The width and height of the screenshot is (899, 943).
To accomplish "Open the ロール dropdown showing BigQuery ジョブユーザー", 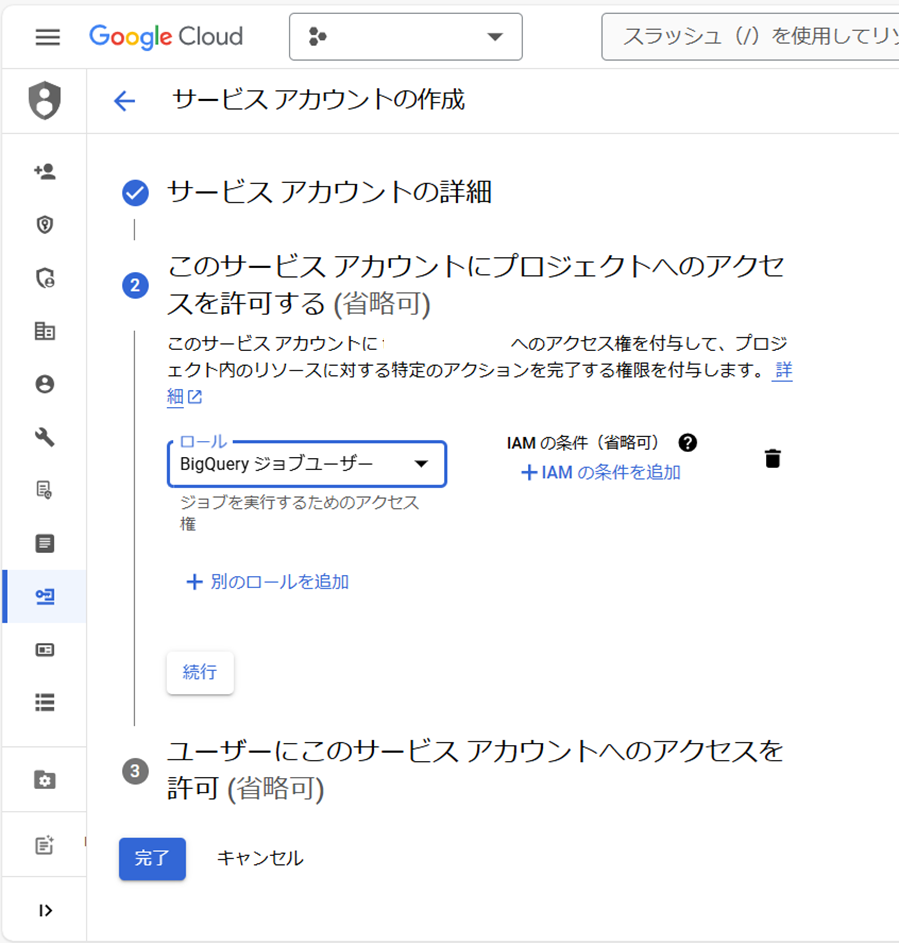I will [x=307, y=464].
